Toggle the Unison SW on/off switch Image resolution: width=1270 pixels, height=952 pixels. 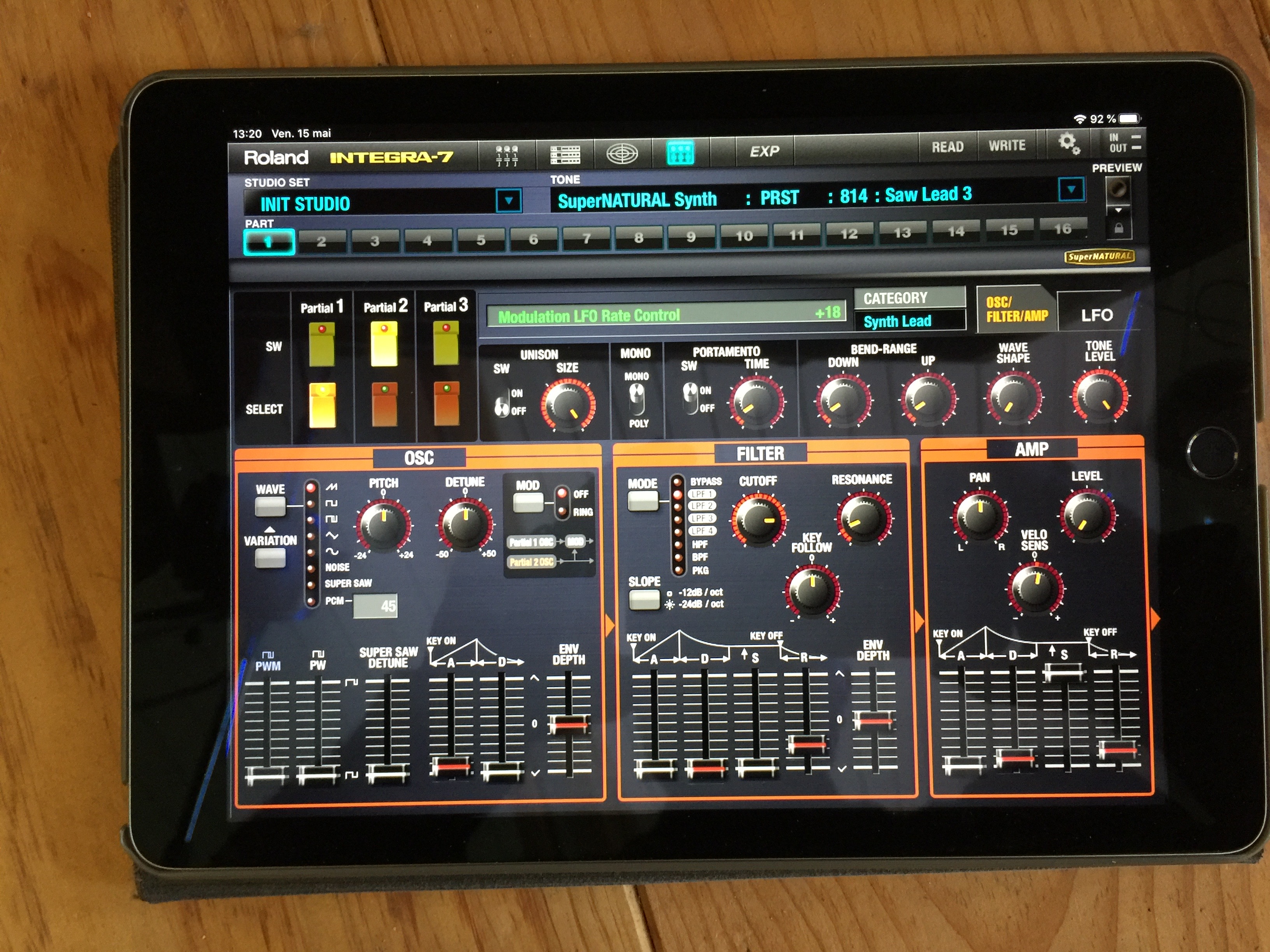pos(502,402)
